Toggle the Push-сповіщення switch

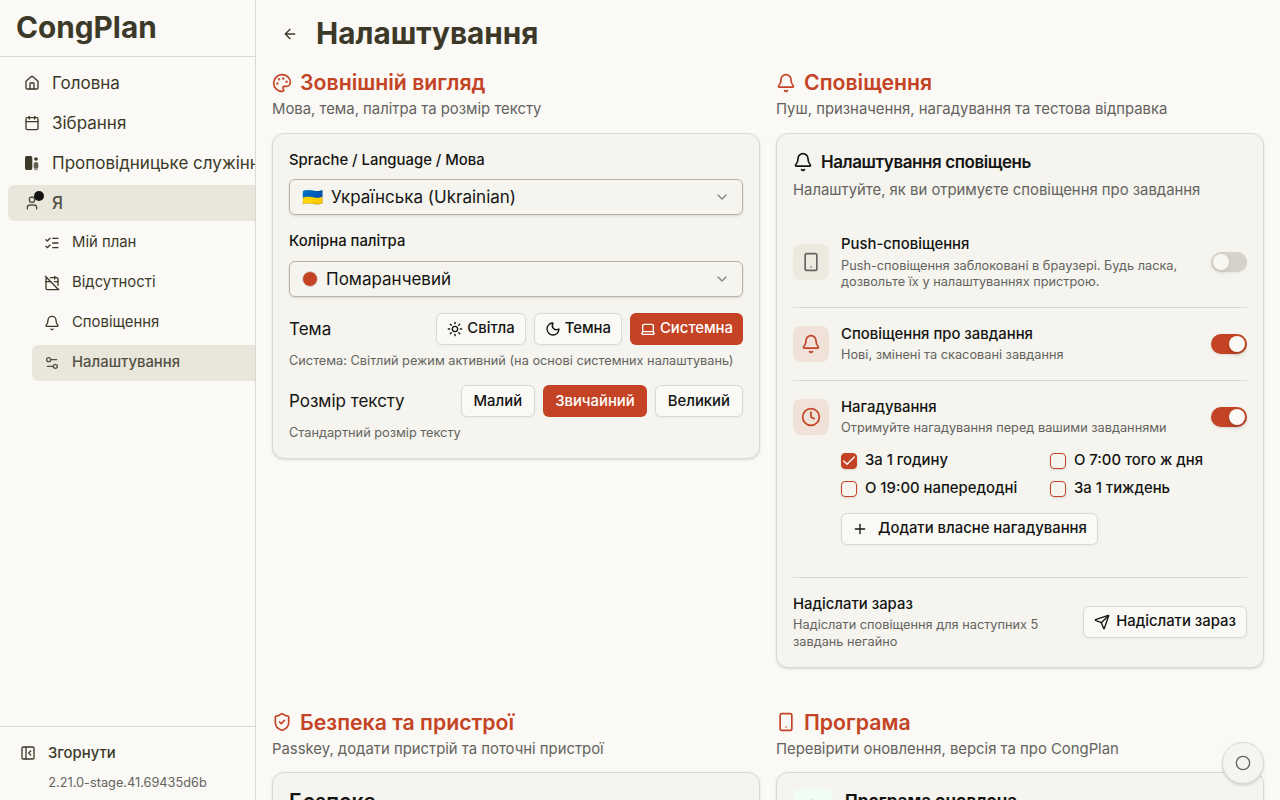pyautogui.click(x=1229, y=262)
